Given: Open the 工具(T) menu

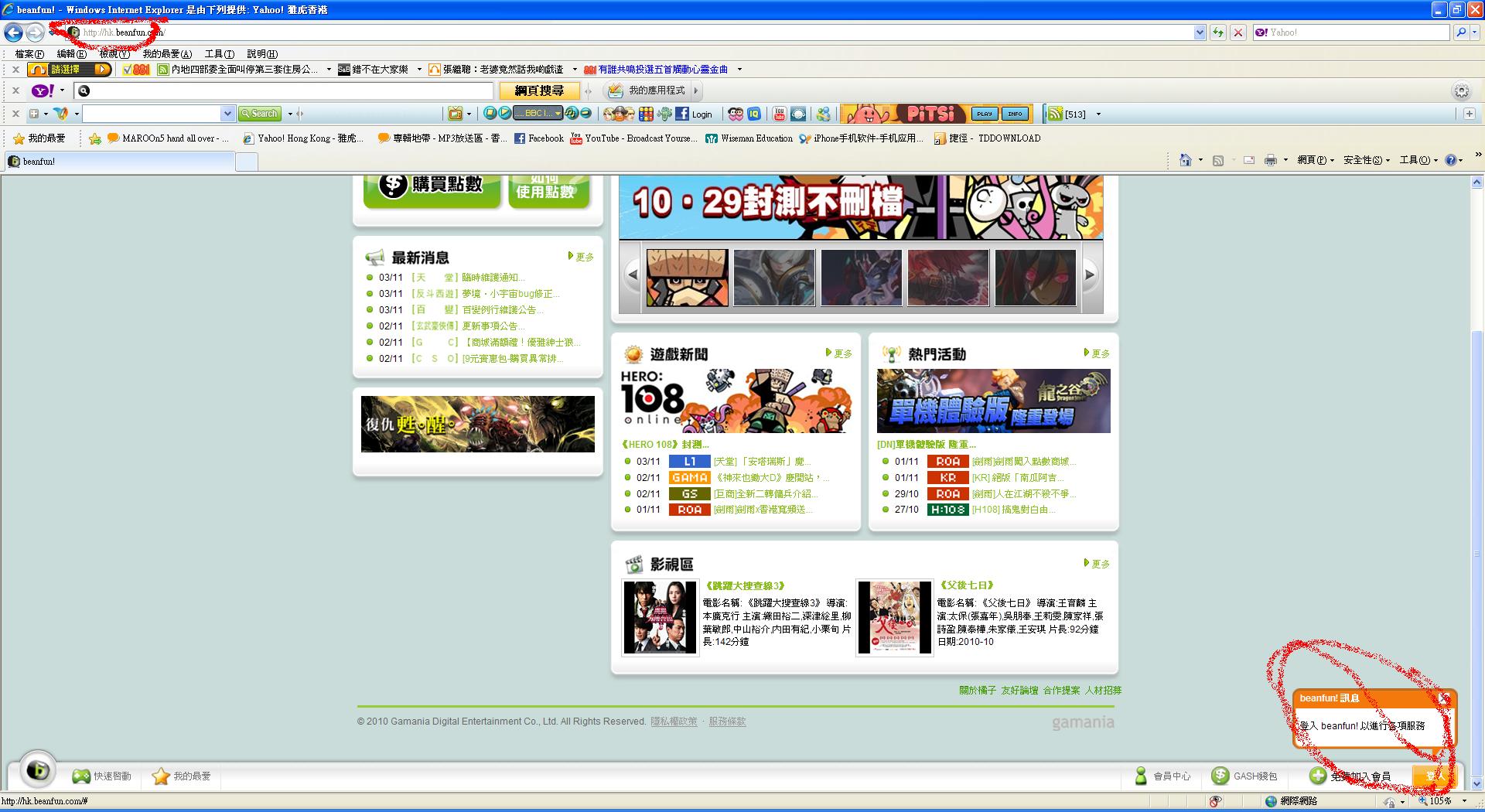Looking at the screenshot, I should pyautogui.click(x=219, y=53).
